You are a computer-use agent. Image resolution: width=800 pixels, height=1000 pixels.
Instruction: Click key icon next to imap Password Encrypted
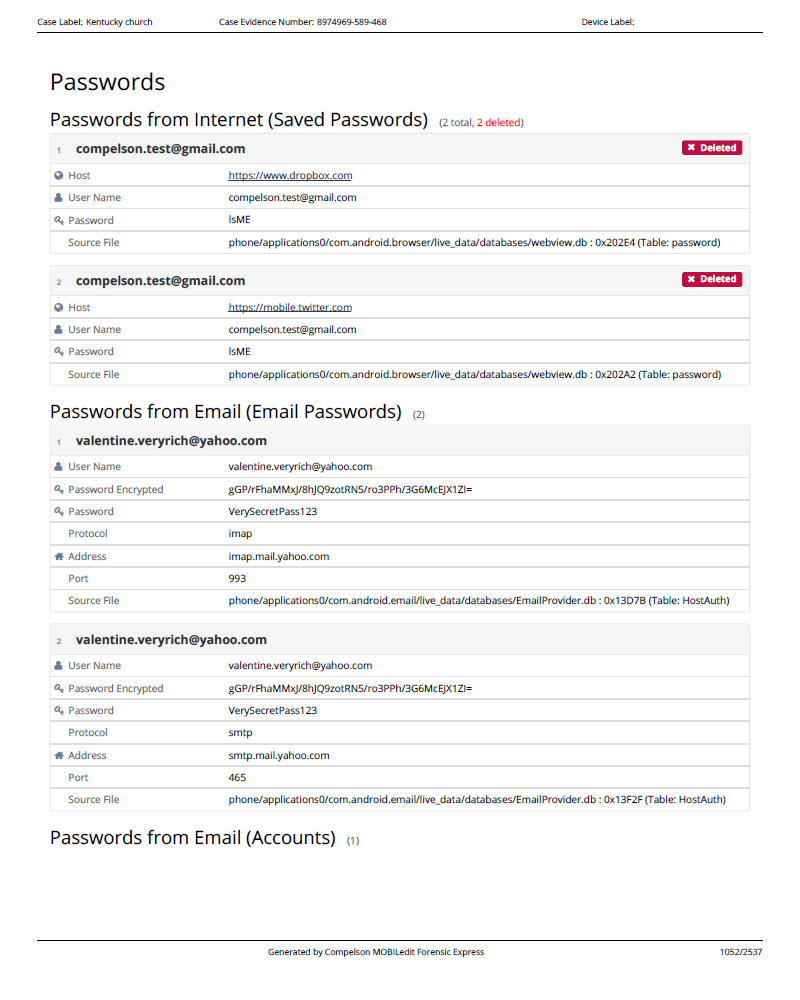click(x=59, y=489)
